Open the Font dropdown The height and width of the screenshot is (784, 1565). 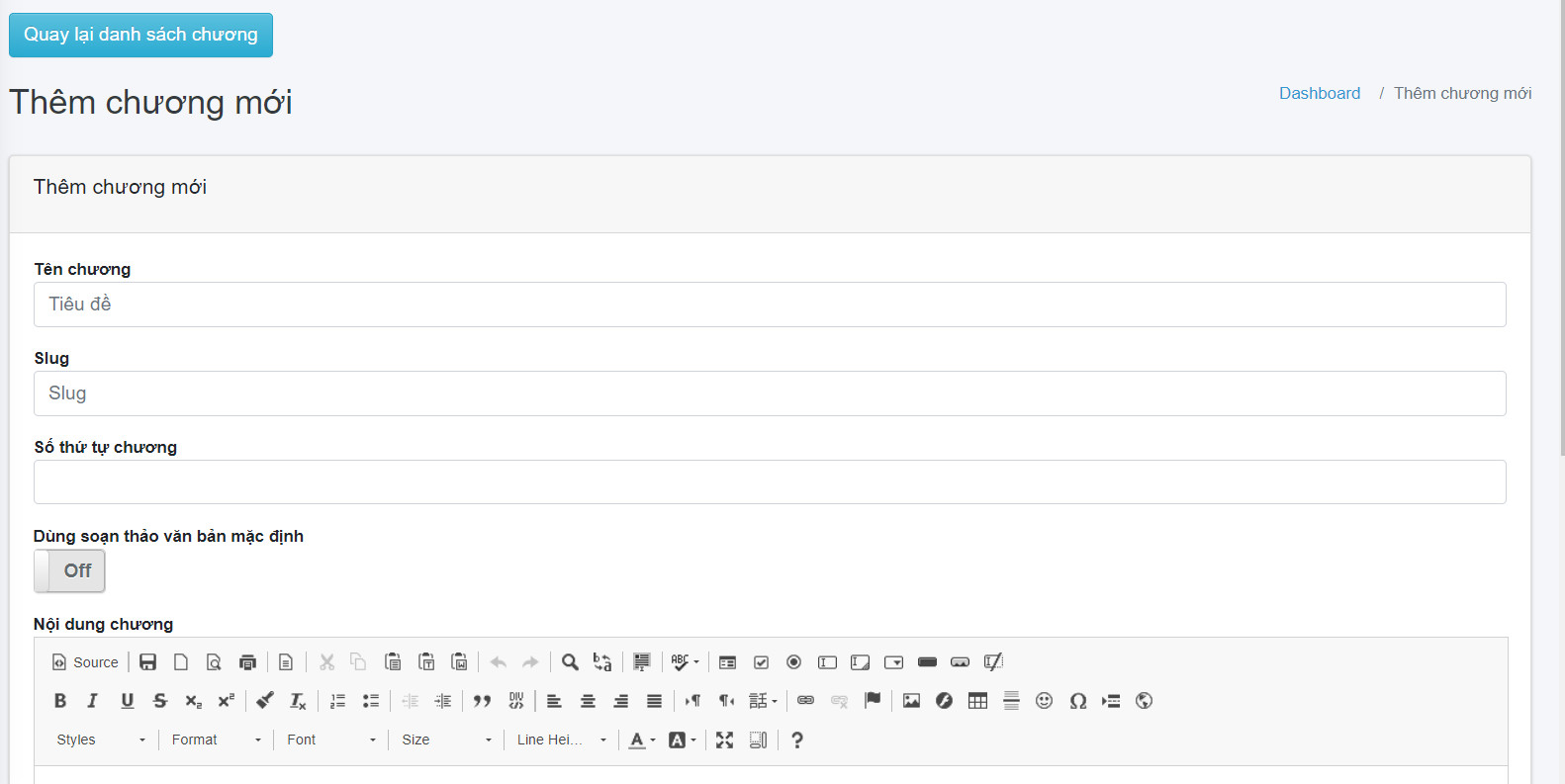tap(331, 740)
